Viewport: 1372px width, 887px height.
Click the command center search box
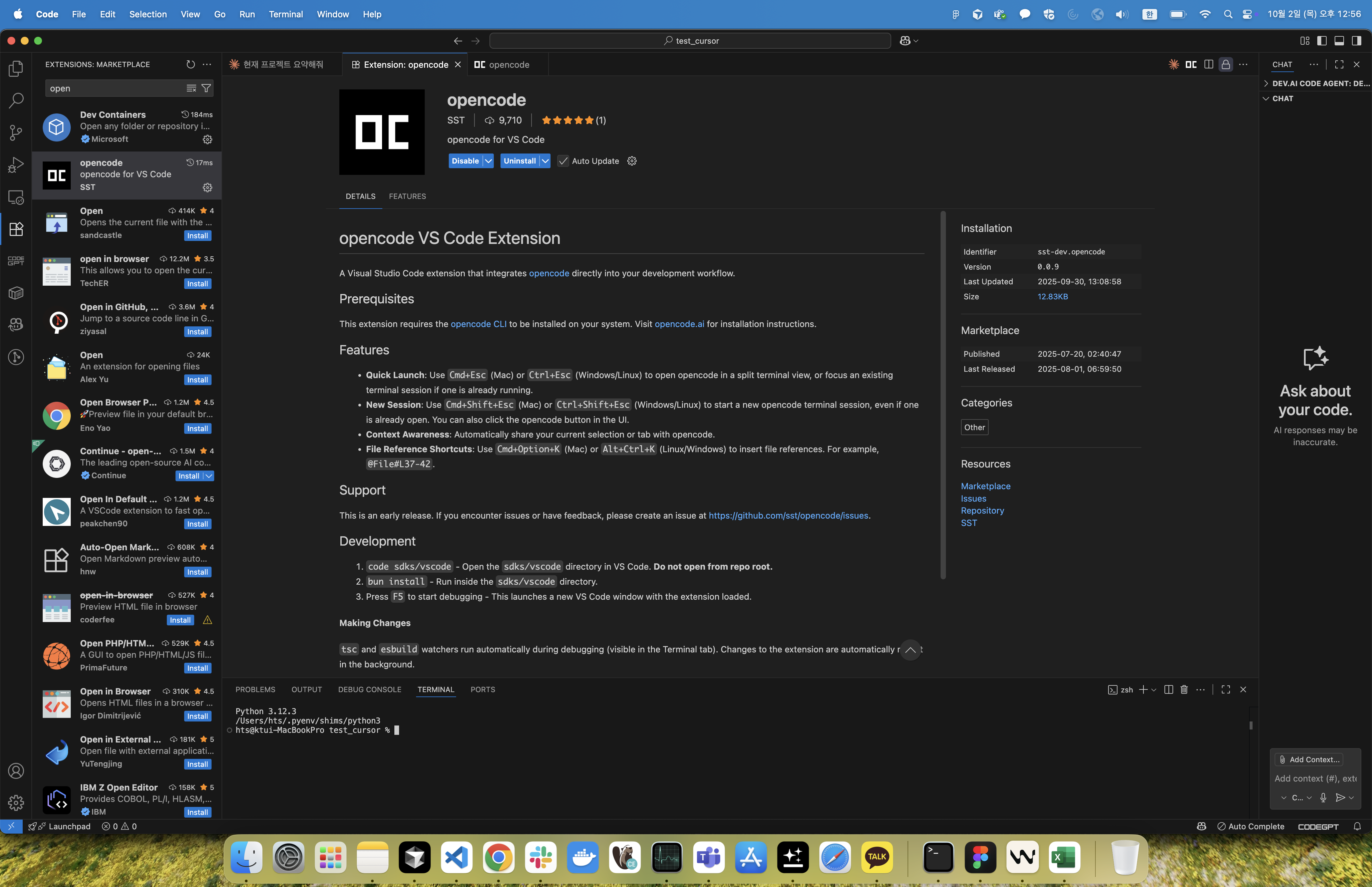point(690,41)
